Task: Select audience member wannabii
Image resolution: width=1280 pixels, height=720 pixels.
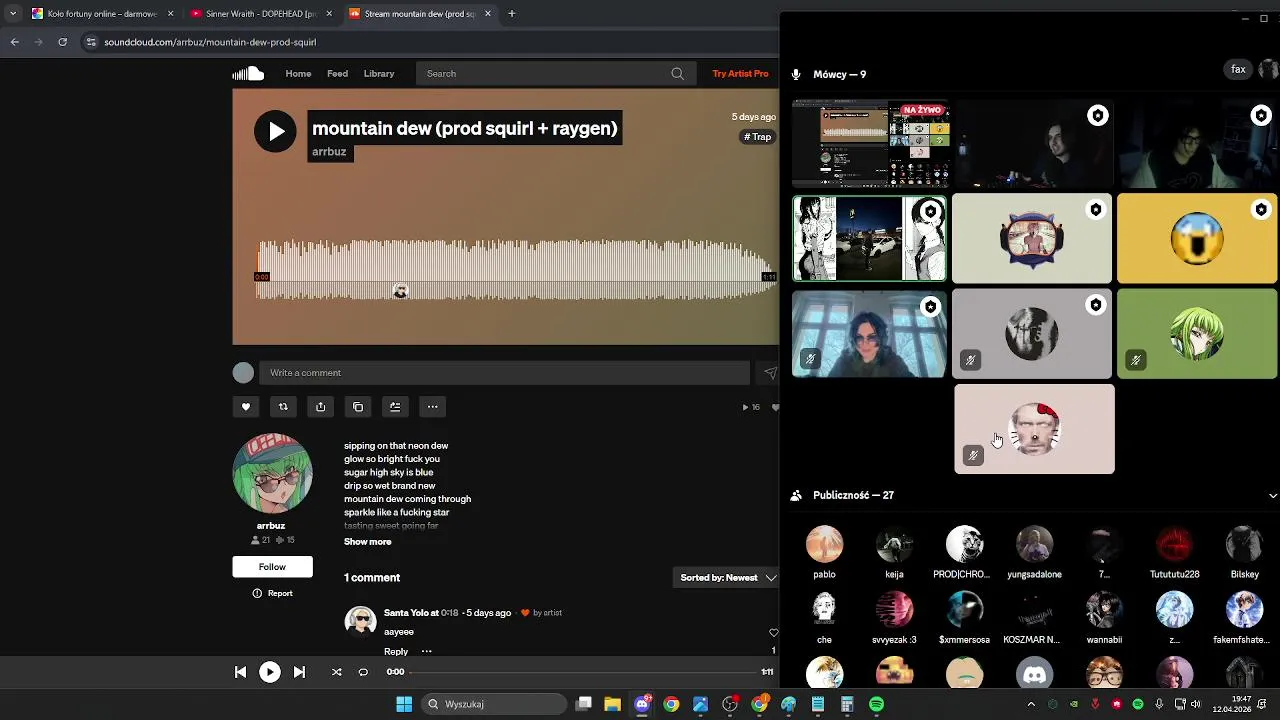Action: pyautogui.click(x=1104, y=617)
